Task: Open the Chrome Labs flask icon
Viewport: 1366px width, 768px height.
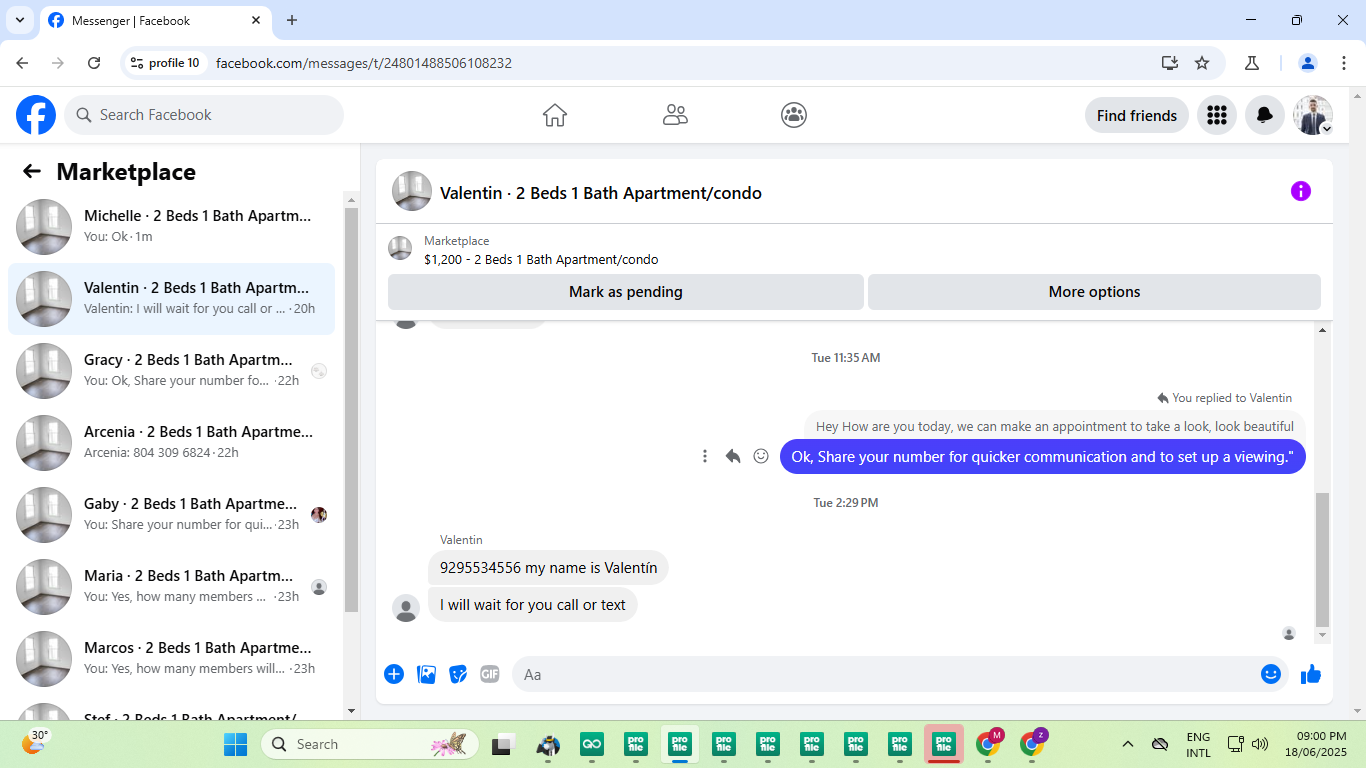Action: point(1252,63)
